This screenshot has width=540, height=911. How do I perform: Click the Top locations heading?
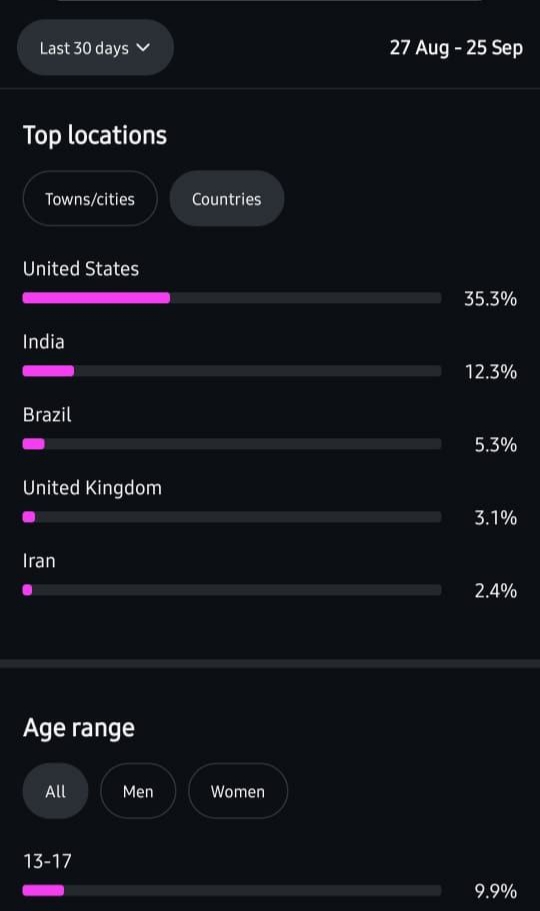pyautogui.click(x=95, y=135)
